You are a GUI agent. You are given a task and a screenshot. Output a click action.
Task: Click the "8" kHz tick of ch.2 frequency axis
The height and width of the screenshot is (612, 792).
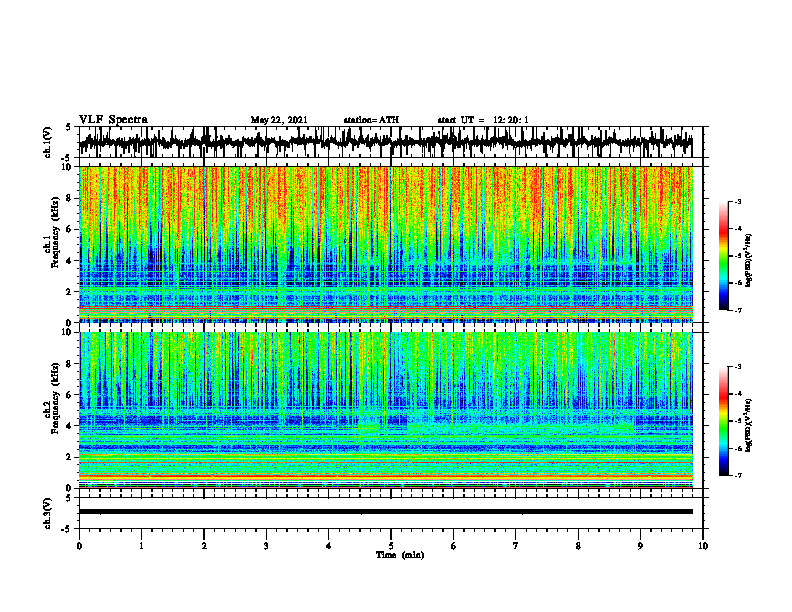click(70, 364)
